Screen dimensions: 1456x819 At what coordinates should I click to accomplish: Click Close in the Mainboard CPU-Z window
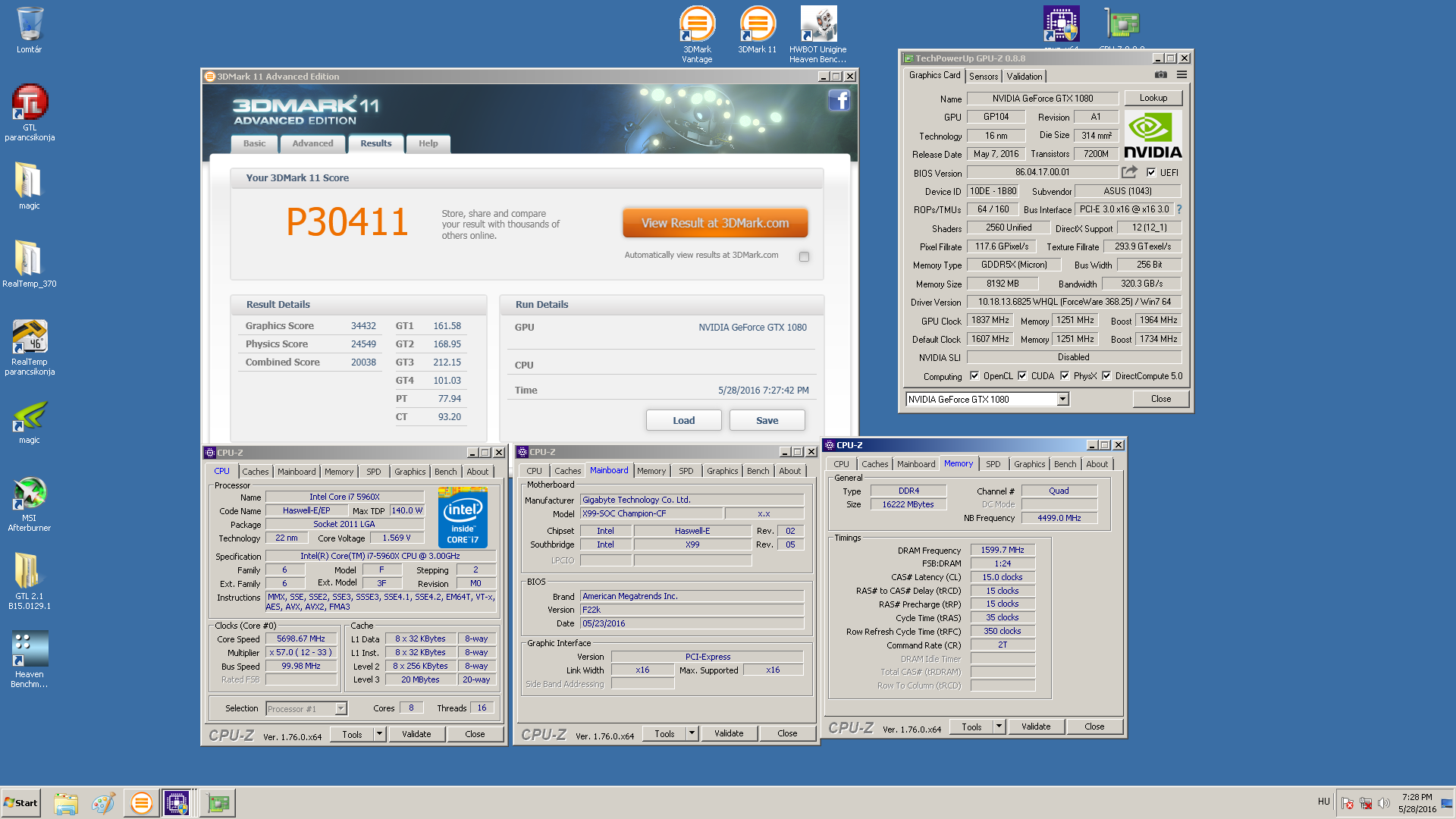pos(787,733)
